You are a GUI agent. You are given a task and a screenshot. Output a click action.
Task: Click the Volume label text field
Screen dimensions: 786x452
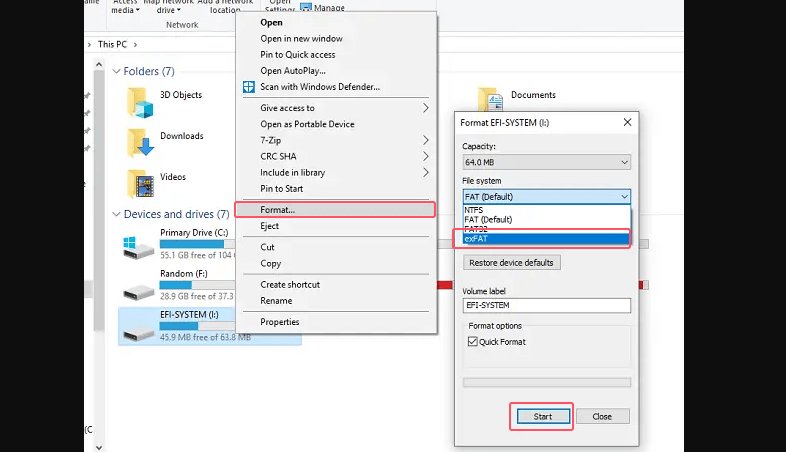coord(546,306)
